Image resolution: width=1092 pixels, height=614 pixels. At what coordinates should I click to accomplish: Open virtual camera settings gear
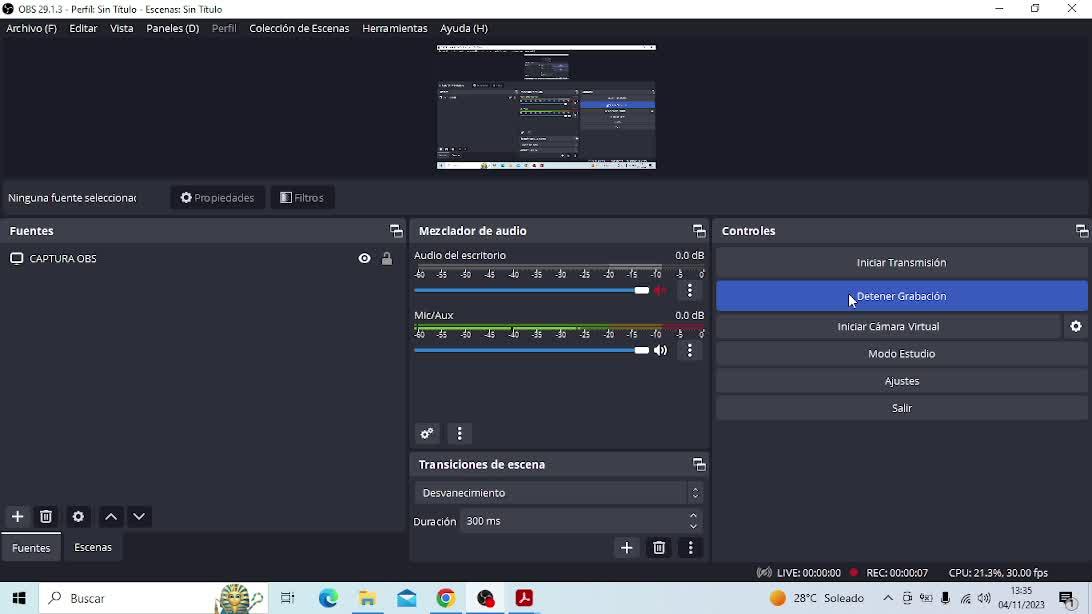(1076, 327)
